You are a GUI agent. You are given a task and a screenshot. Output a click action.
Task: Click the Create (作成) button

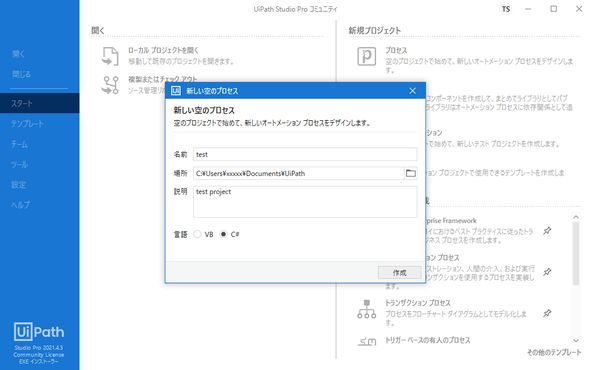pos(399,272)
